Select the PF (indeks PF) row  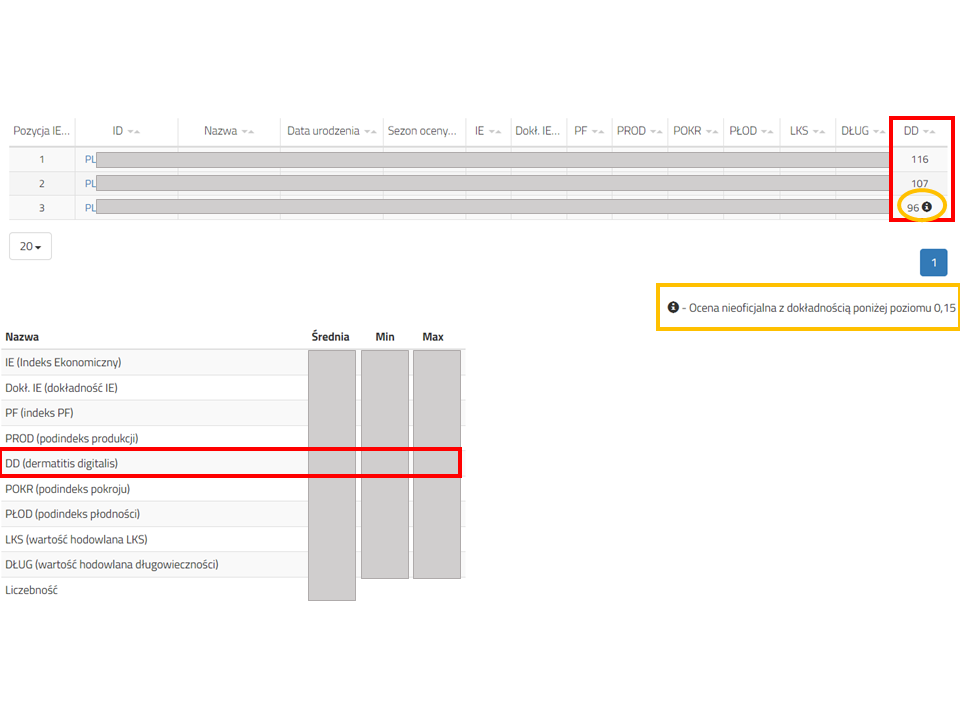point(233,413)
